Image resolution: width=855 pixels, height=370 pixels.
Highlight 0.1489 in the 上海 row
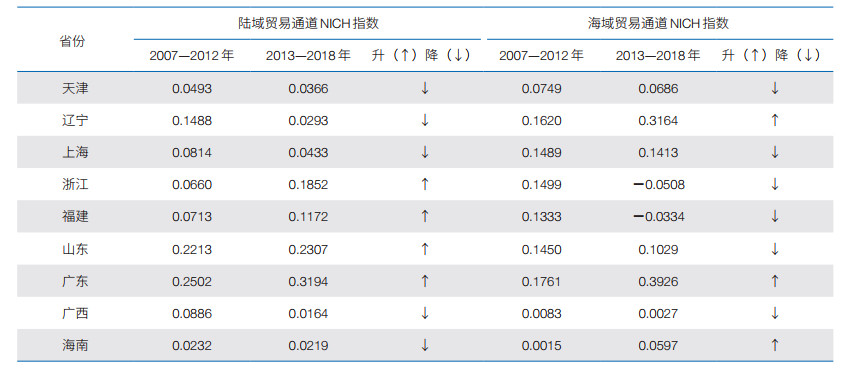[541, 153]
